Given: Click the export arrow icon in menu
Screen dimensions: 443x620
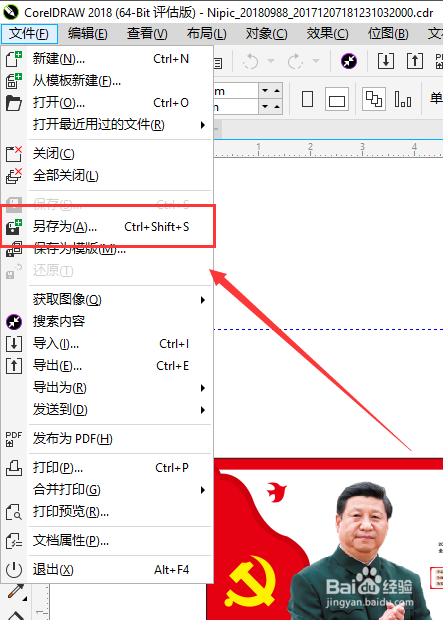Looking at the screenshot, I should pyautogui.click(x=14, y=366).
